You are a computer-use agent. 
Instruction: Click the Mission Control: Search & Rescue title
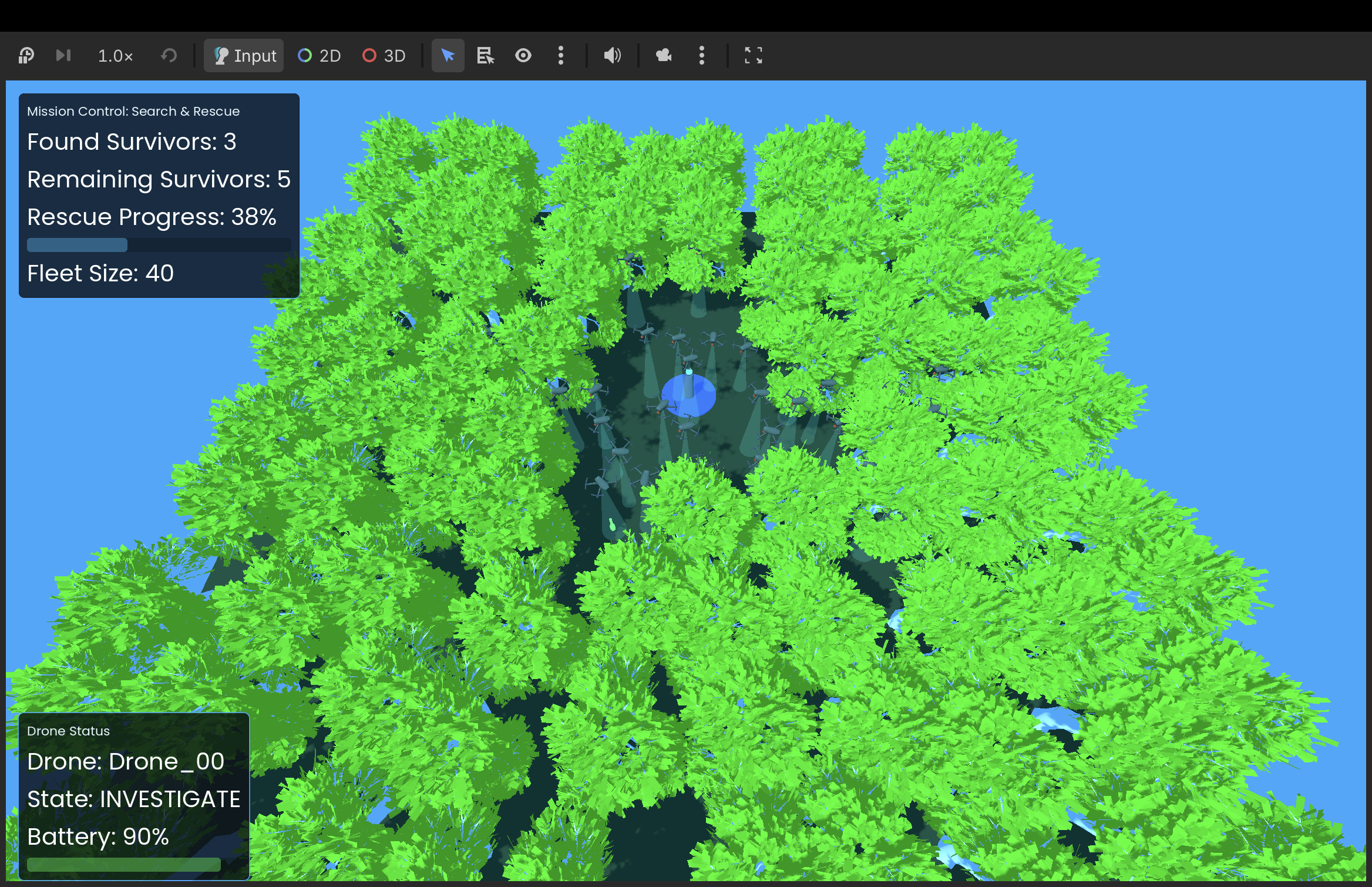(x=133, y=111)
